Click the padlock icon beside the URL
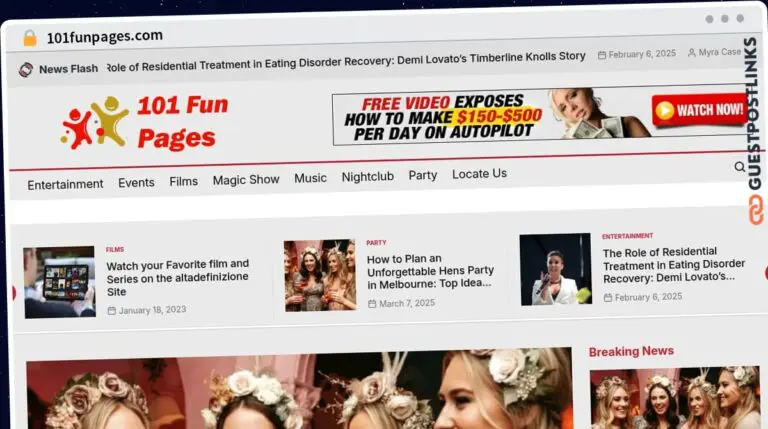 [29, 38]
